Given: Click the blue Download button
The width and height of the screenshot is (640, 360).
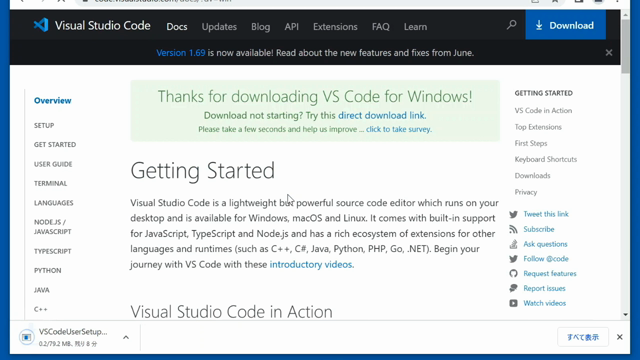Looking at the screenshot, I should 565,25.
